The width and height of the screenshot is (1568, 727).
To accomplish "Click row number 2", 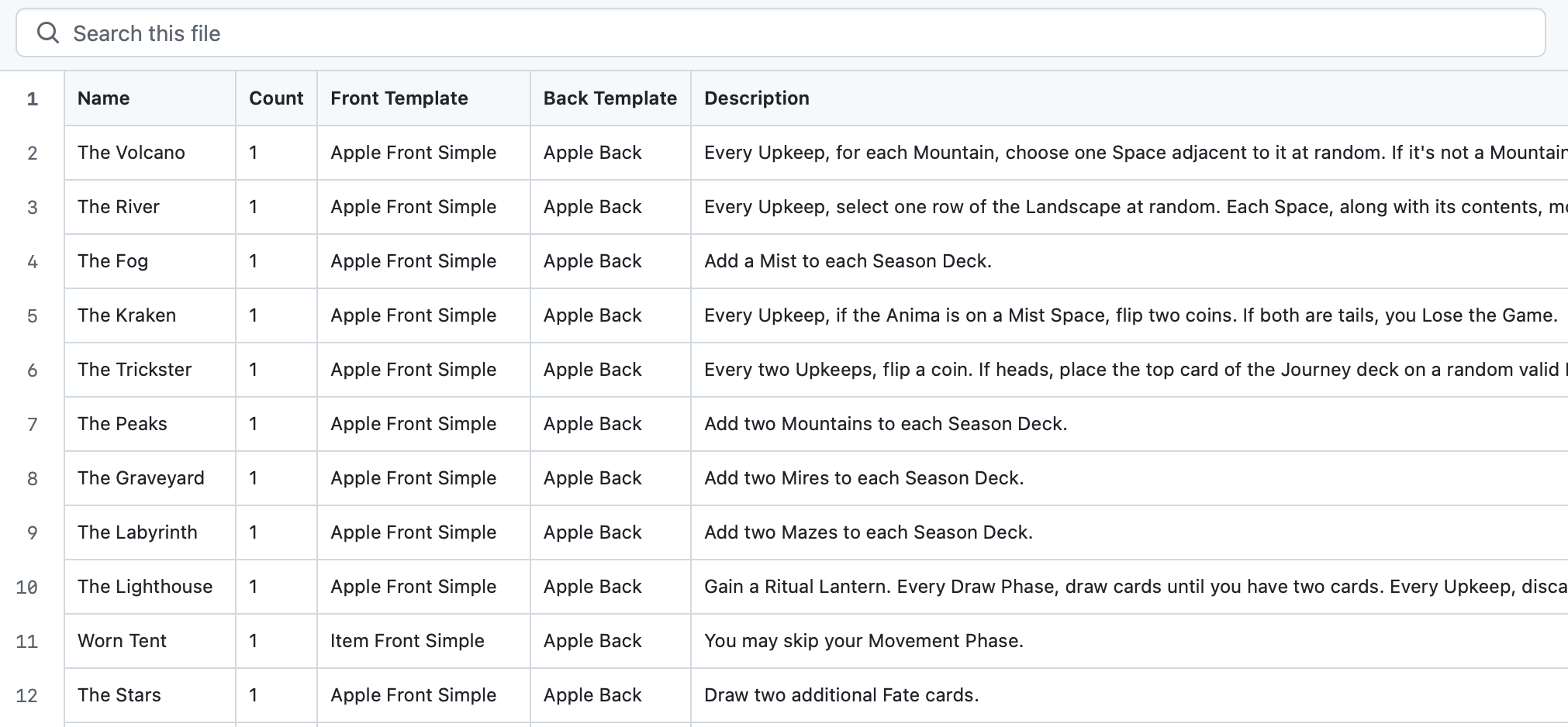I will click(x=33, y=153).
